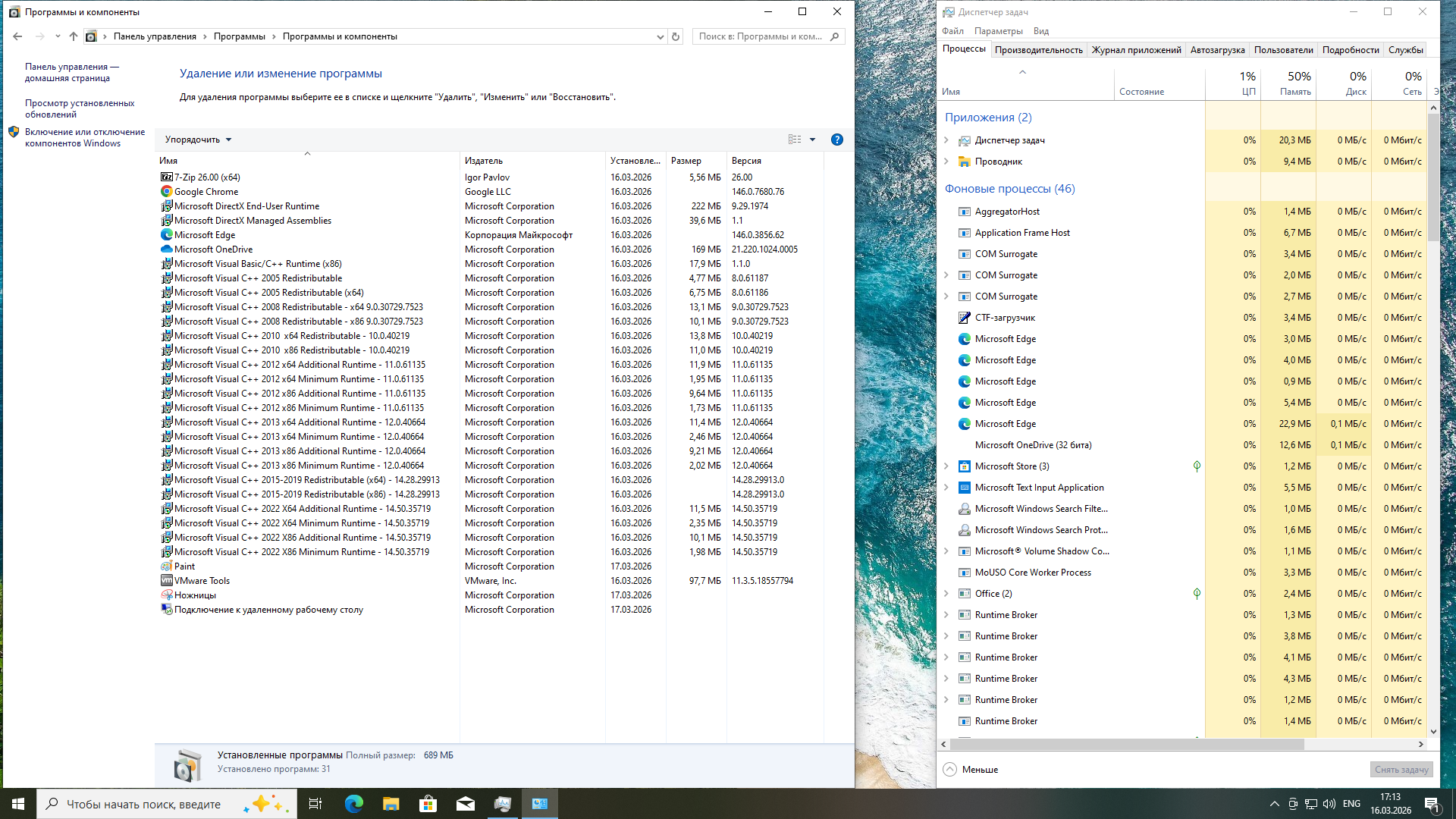Switch to Производительность tab
Image resolution: width=1456 pixels, height=819 pixels.
(x=1038, y=50)
